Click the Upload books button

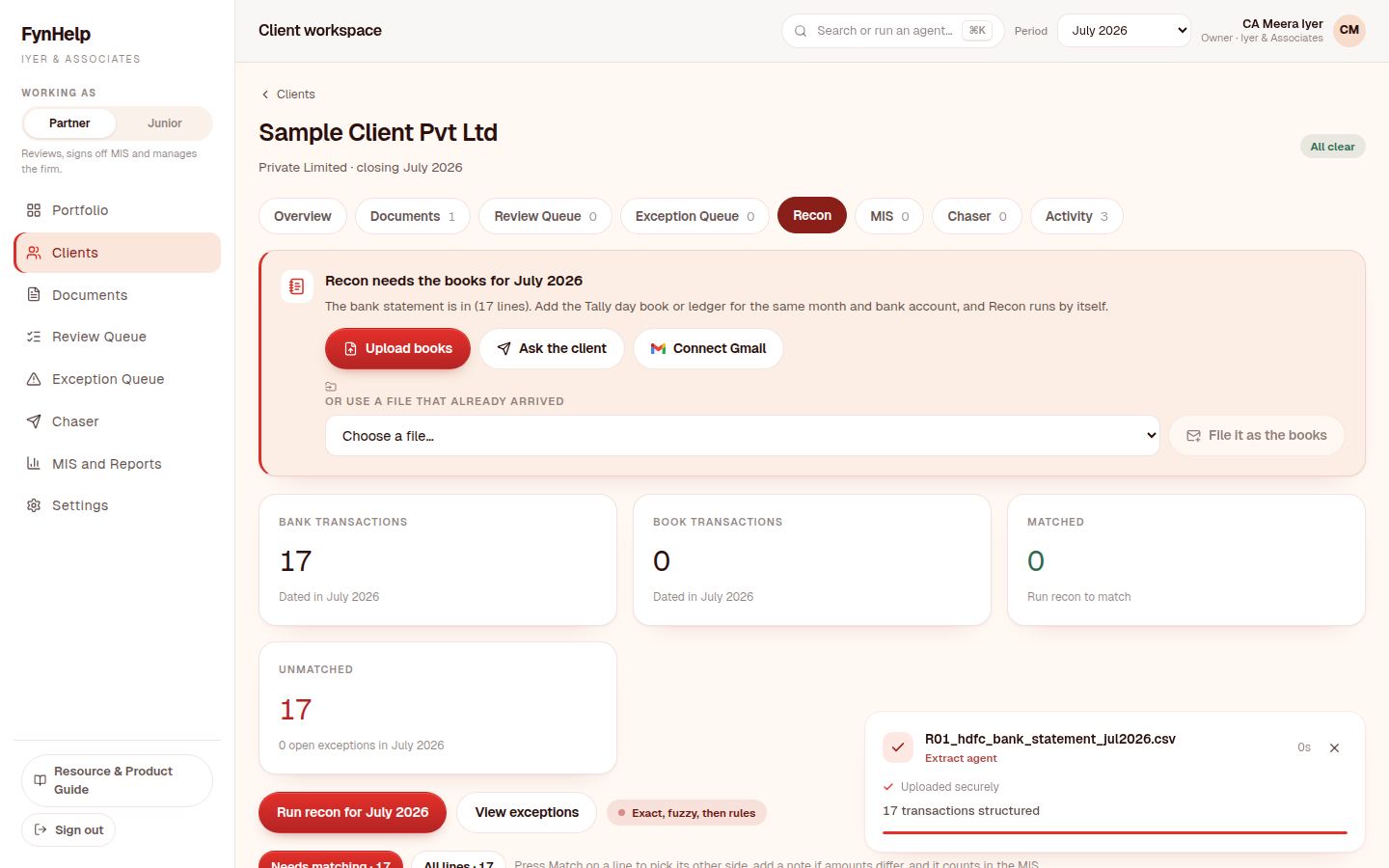tap(397, 348)
